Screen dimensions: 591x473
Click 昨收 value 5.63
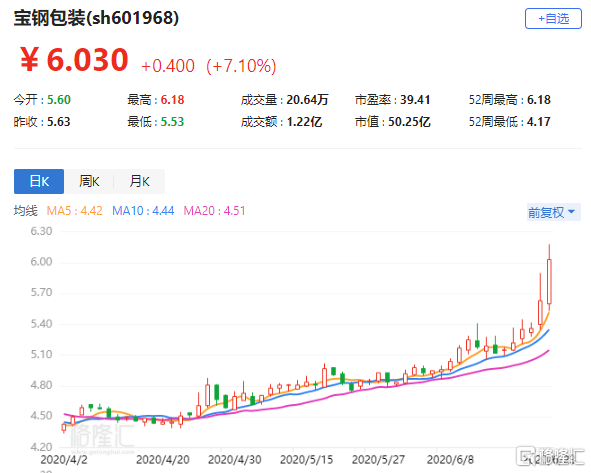(59, 122)
